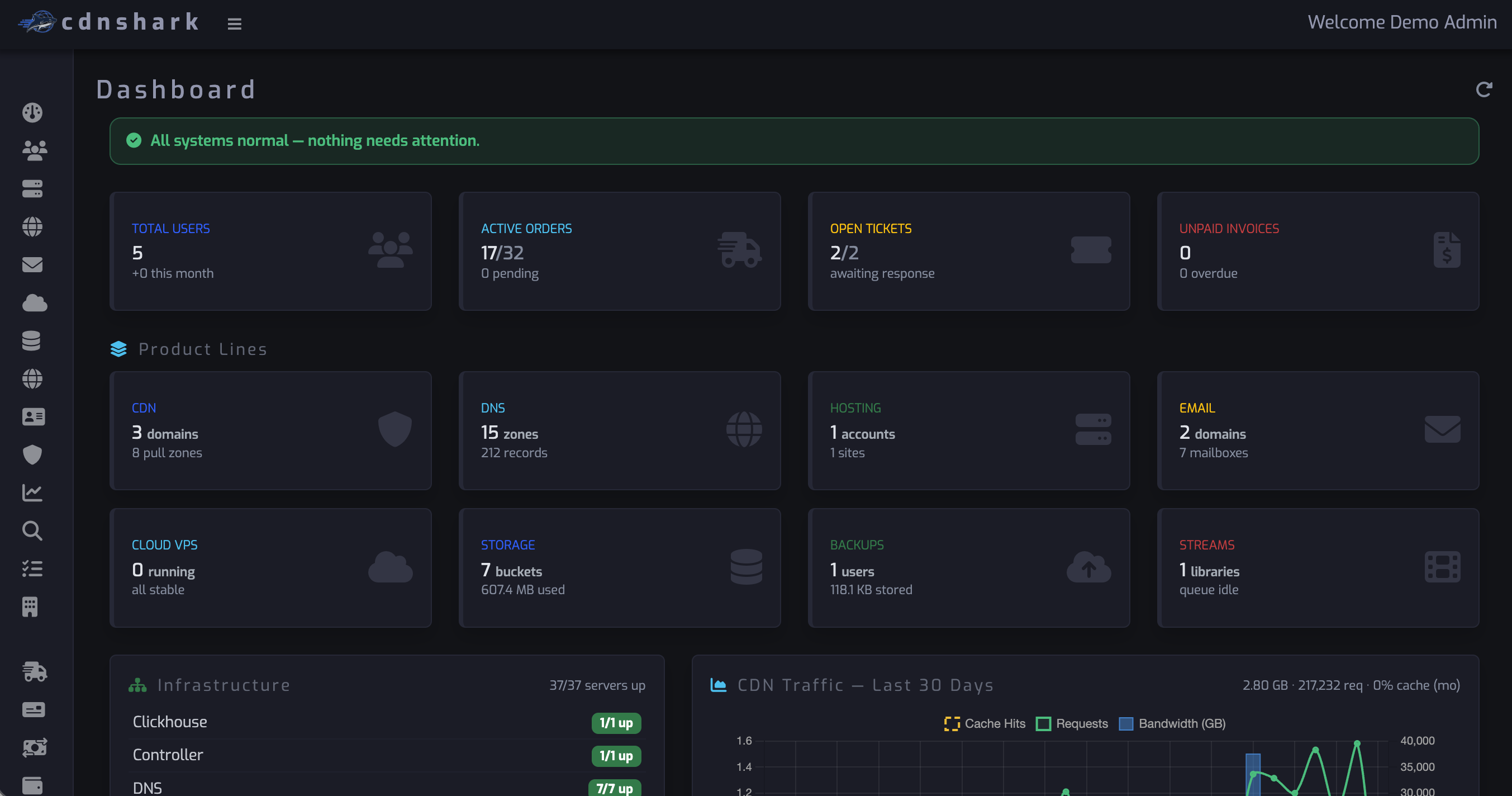1512x796 pixels.
Task: Open the money bill sidebar icon
Action: point(34,747)
